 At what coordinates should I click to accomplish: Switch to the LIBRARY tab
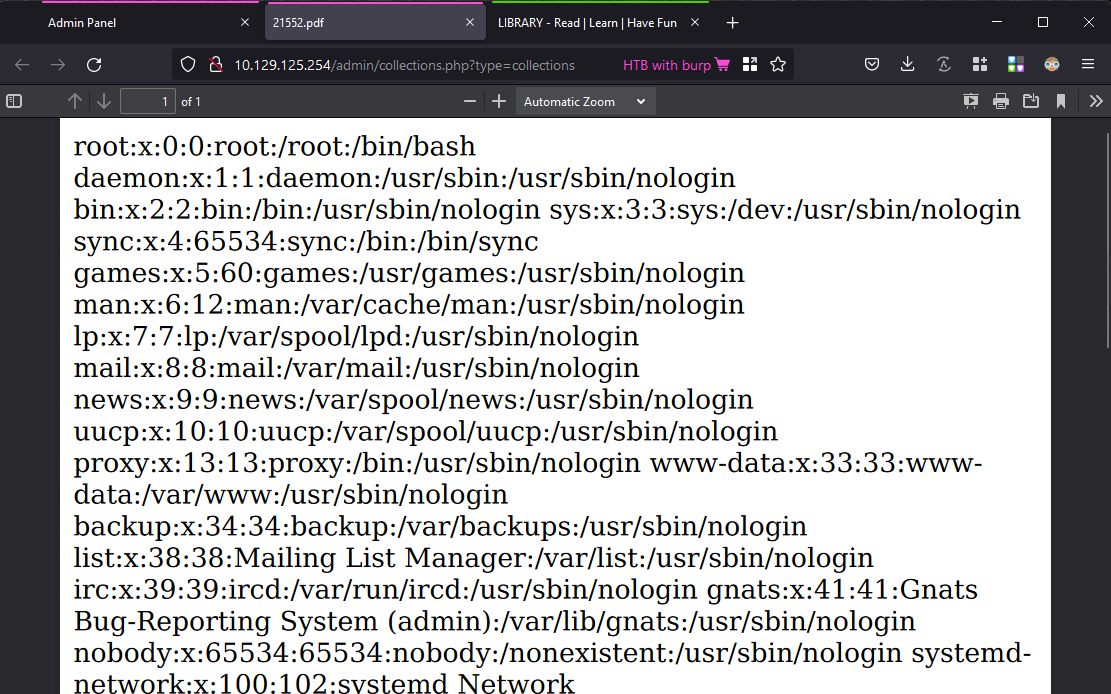click(588, 22)
